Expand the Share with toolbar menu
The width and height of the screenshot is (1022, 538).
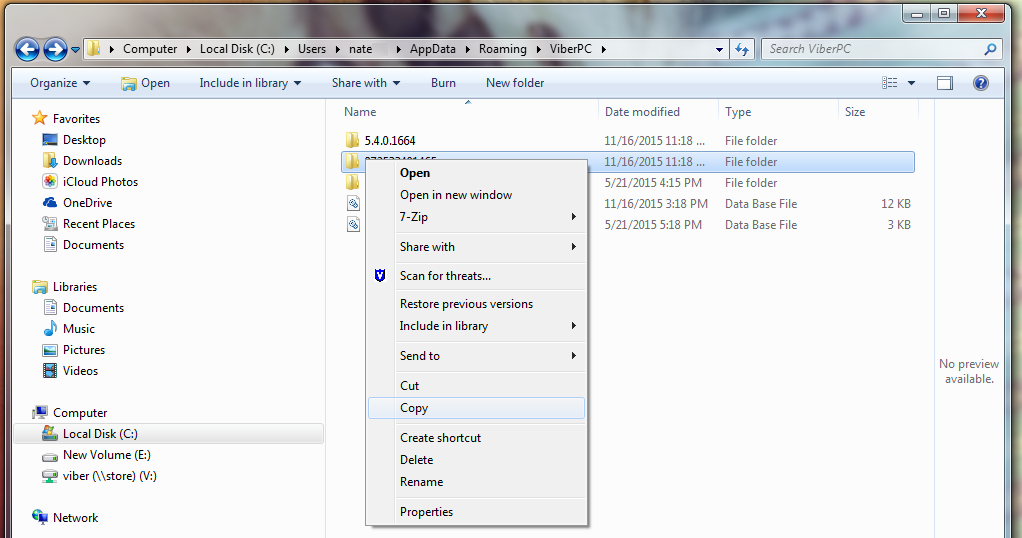pos(366,83)
